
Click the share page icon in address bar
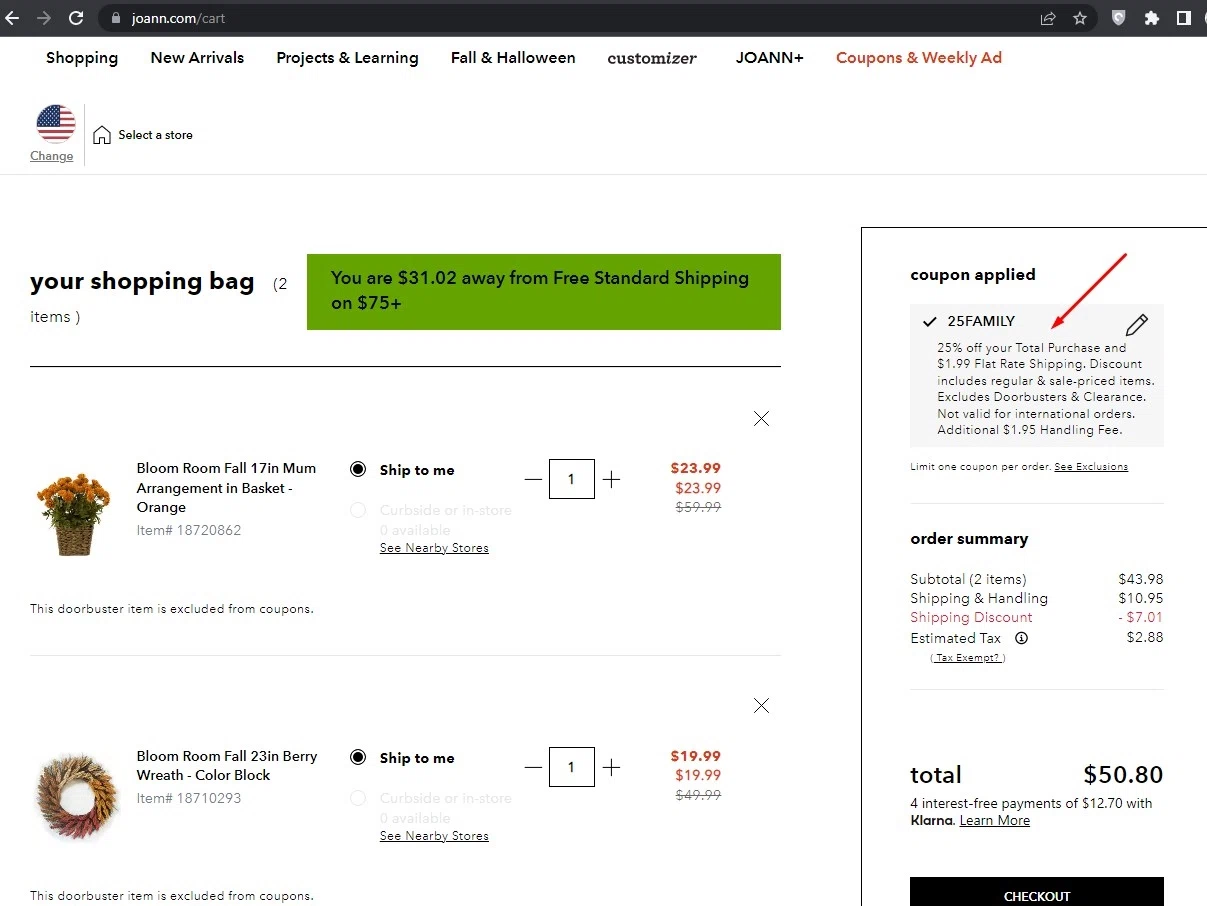point(1048,18)
